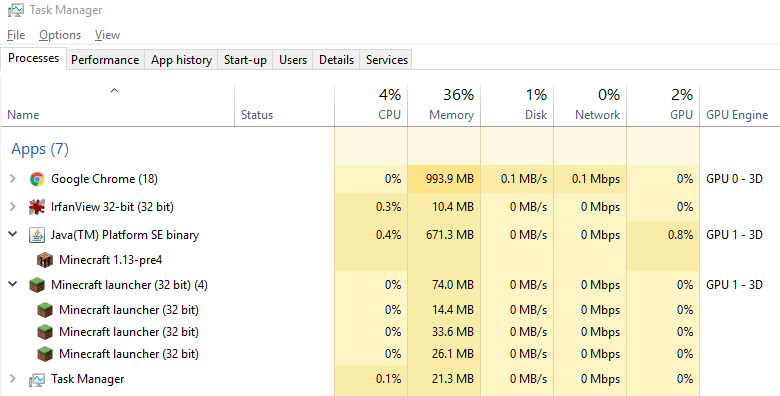780x396 pixels.
Task: Click the Java Platform SE binary icon
Action: [x=37, y=235]
